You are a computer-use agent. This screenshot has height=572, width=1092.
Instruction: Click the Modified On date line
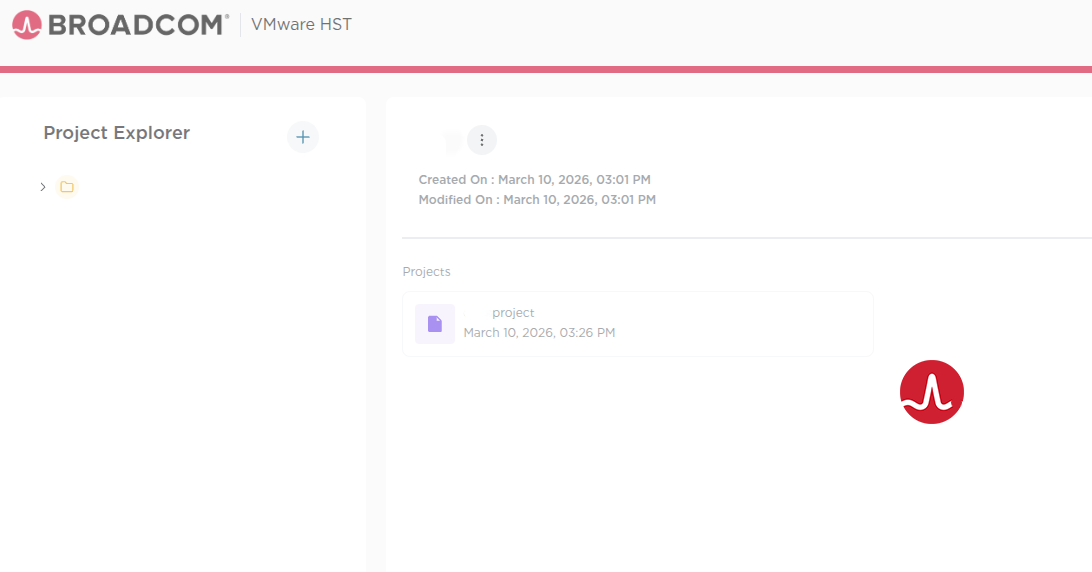537,200
